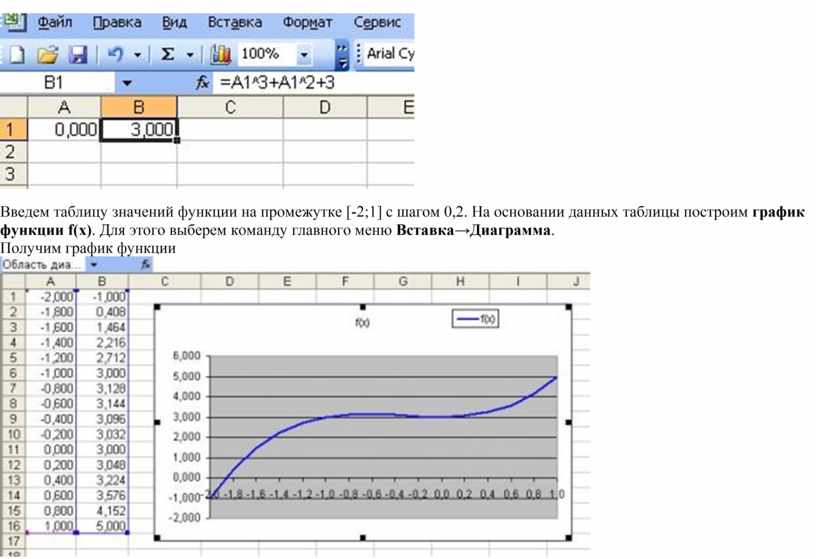Expand the Undo history dropdown arrow
Viewport: 816px width, 559px height.
[x=137, y=55]
